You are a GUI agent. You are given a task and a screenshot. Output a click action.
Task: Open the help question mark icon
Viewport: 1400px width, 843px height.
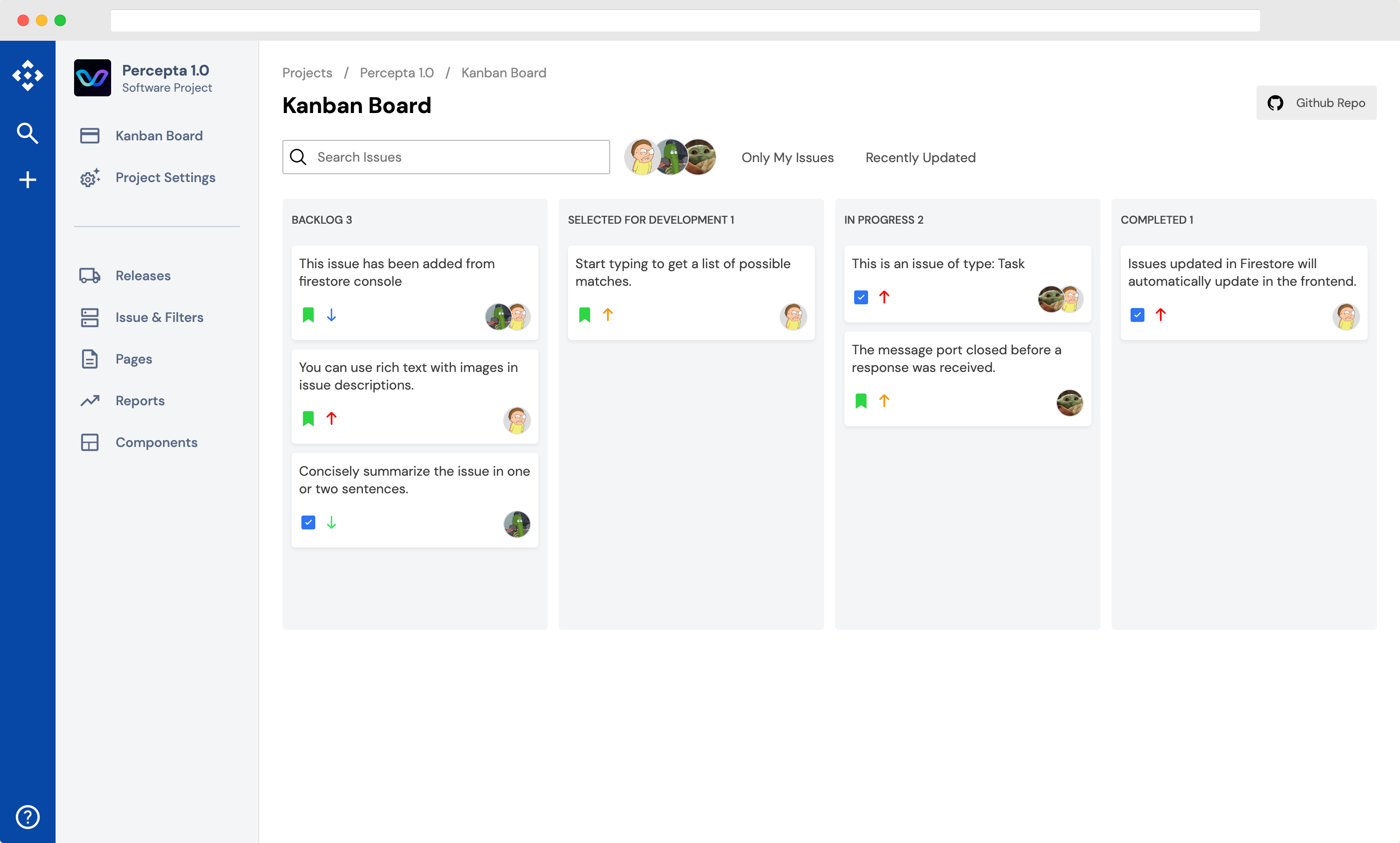pos(27,817)
